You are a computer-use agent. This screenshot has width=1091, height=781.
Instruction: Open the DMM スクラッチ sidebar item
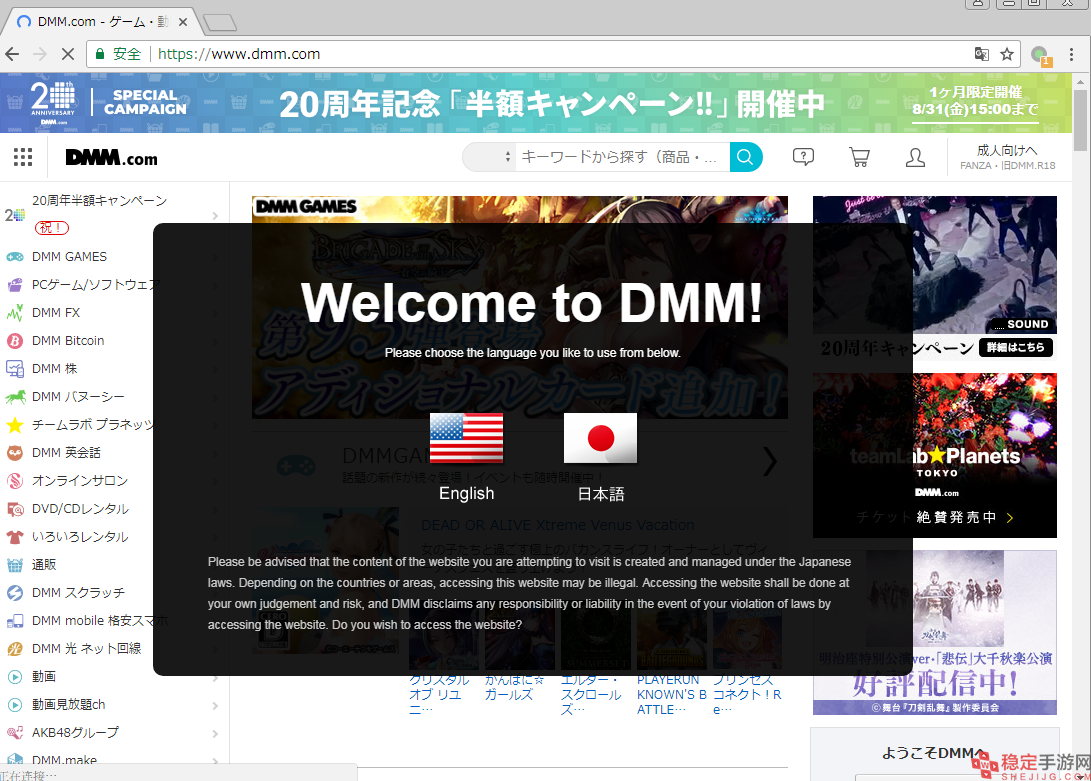(79, 592)
